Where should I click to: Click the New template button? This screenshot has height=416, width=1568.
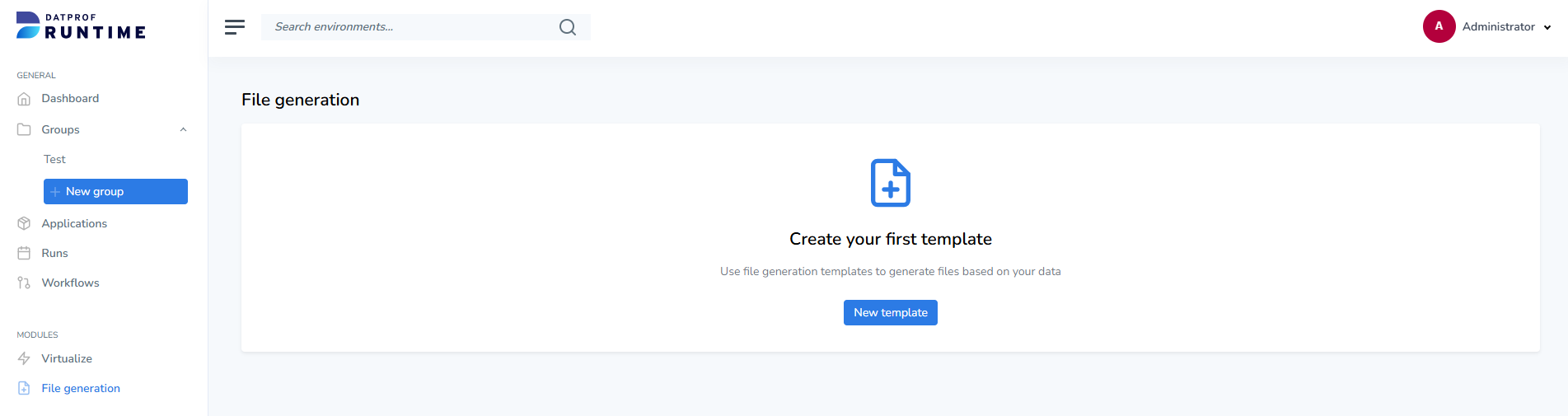(x=891, y=312)
